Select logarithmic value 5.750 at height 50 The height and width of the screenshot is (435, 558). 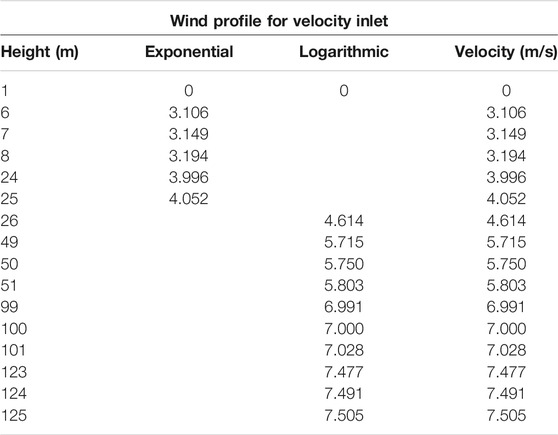[344, 264]
